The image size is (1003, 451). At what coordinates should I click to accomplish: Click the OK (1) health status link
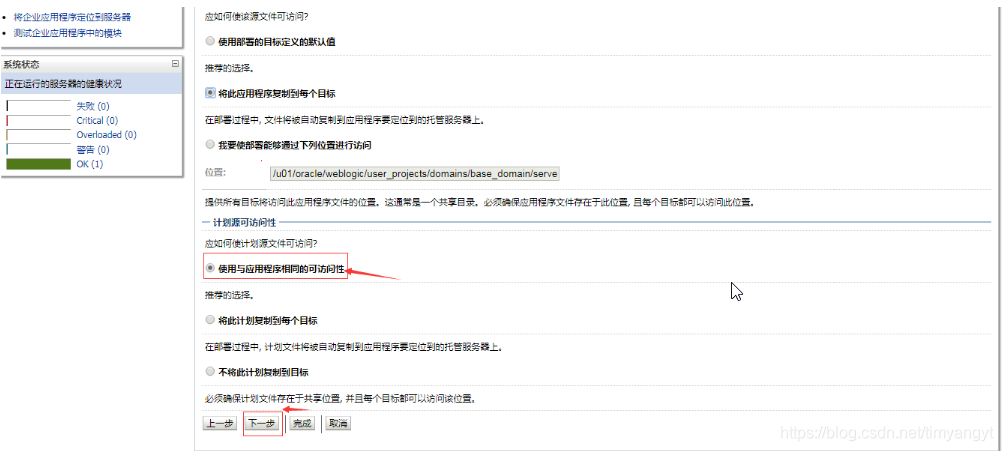[90, 164]
